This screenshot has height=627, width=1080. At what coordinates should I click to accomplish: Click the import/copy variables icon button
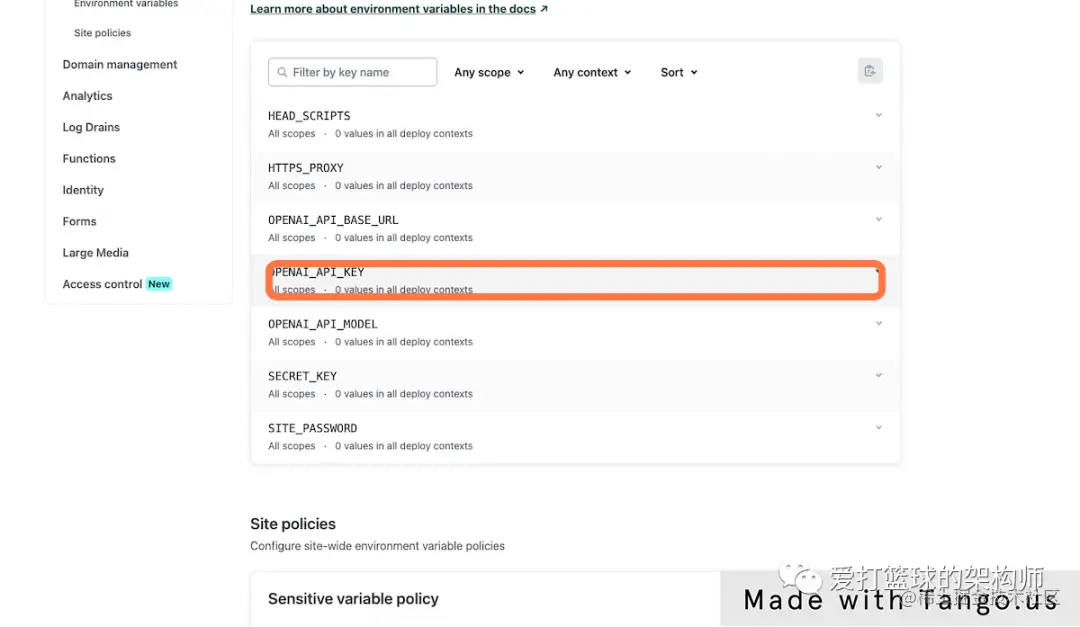tap(870, 71)
